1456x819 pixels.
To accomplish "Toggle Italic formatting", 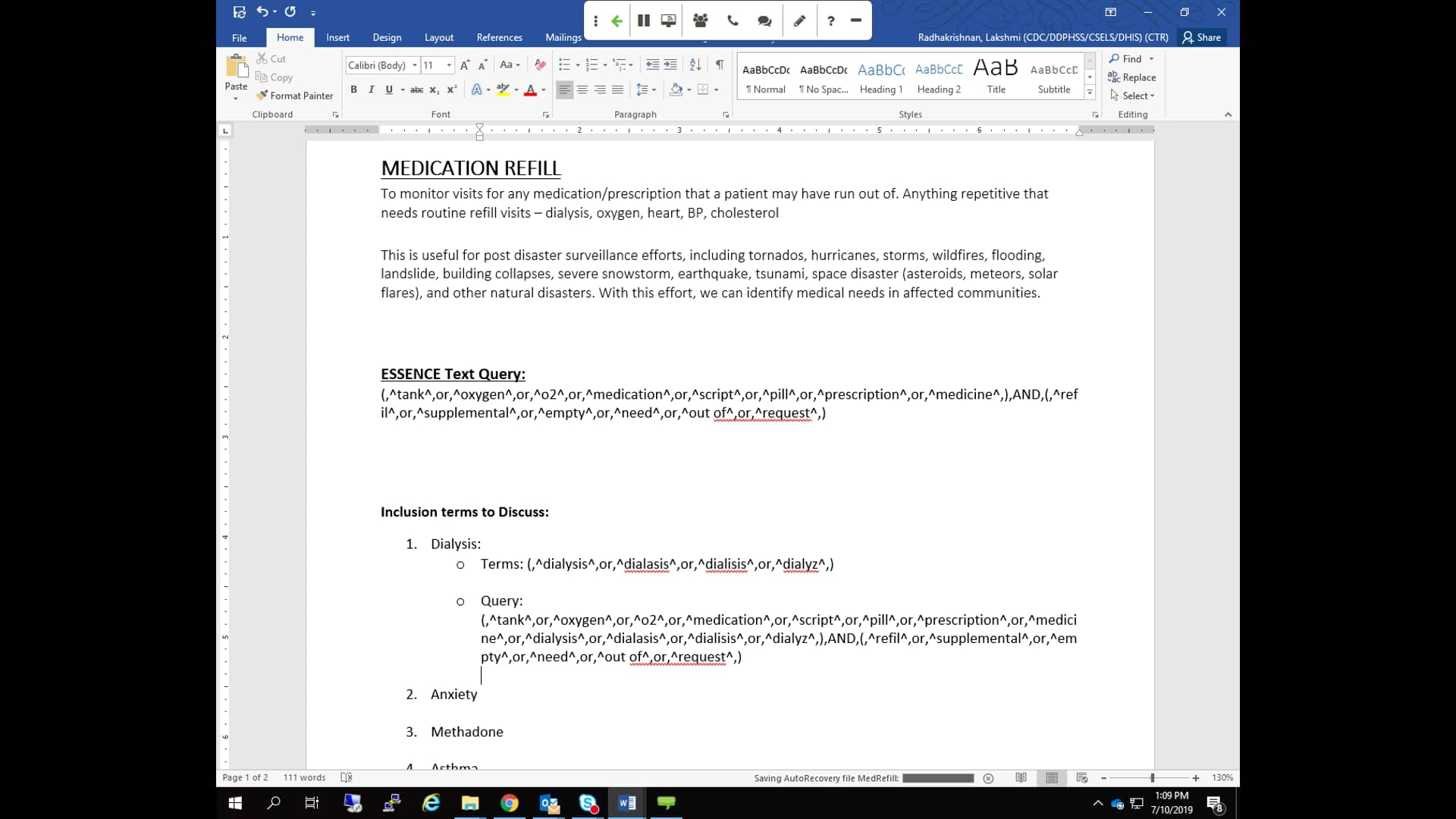I will [371, 89].
